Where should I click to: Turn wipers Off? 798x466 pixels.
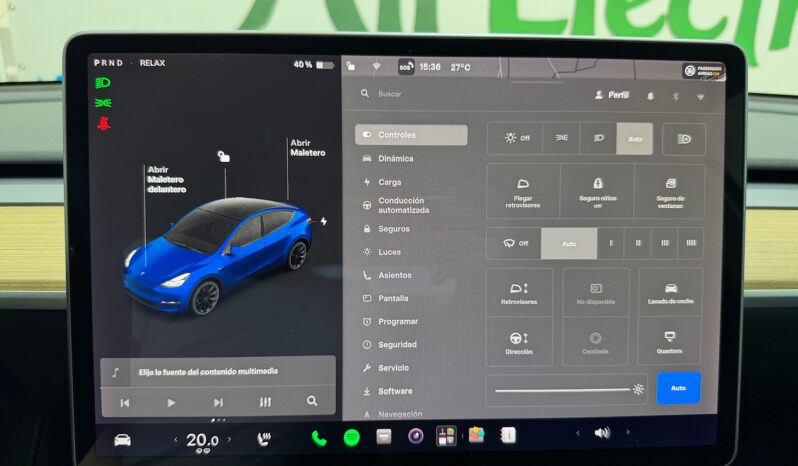tap(515, 243)
